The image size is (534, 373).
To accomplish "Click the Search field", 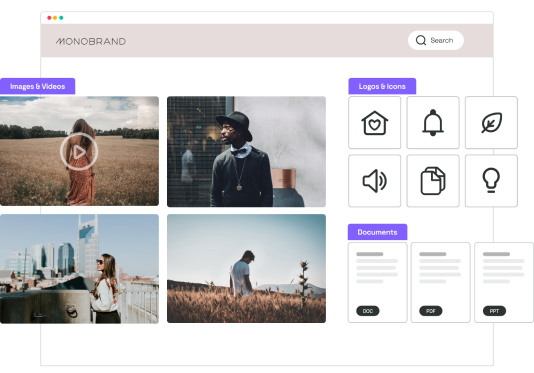I will pyautogui.click(x=436, y=40).
